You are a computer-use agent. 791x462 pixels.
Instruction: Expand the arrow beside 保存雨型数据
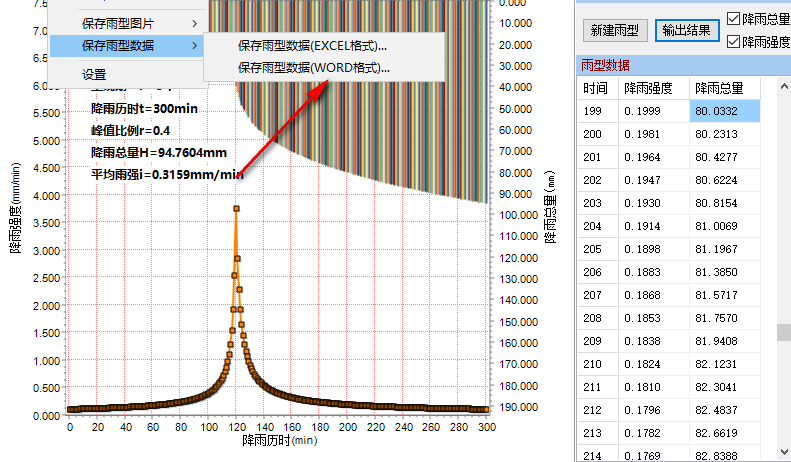point(194,46)
